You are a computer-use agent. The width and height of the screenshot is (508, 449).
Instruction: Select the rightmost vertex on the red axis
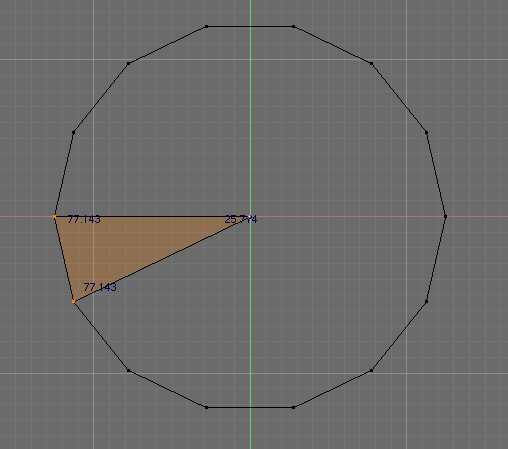(x=445, y=217)
